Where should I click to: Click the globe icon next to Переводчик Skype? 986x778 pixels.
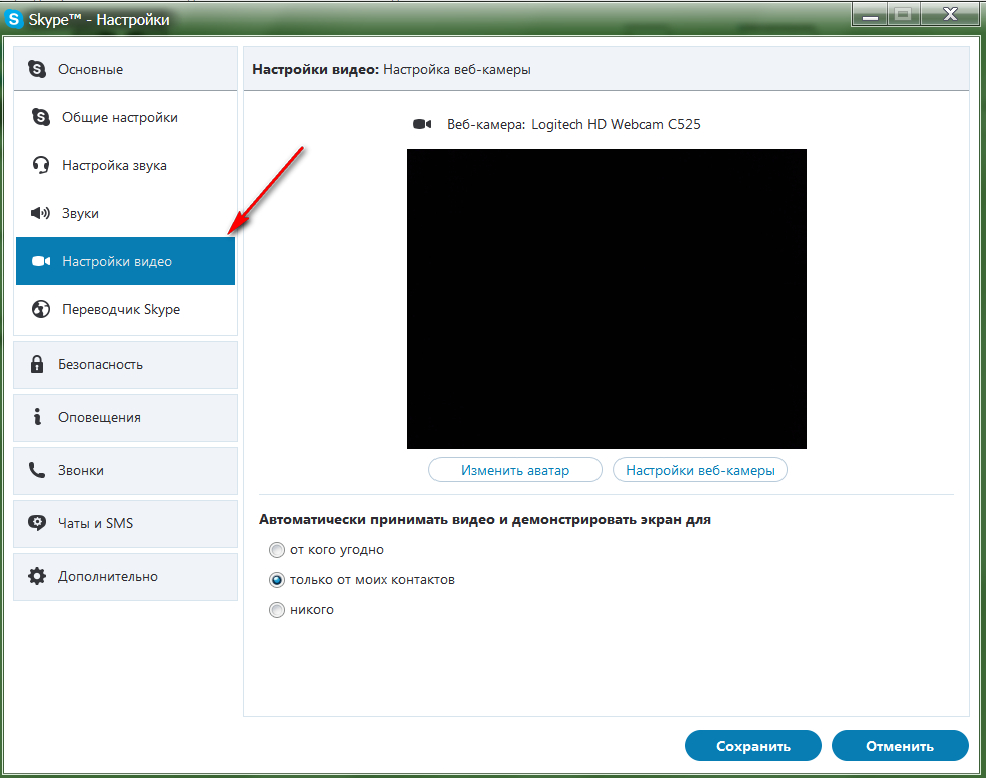[41, 309]
